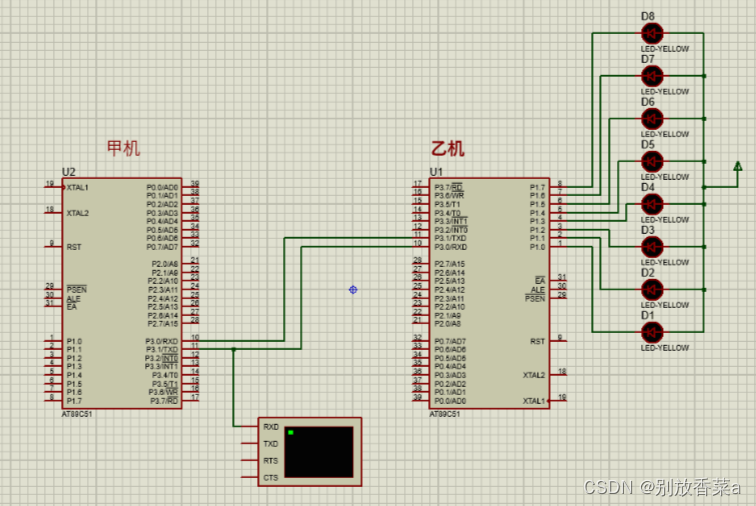Screen dimensions: 756x506
Task: Select LED D6 symbol
Action: point(652,119)
